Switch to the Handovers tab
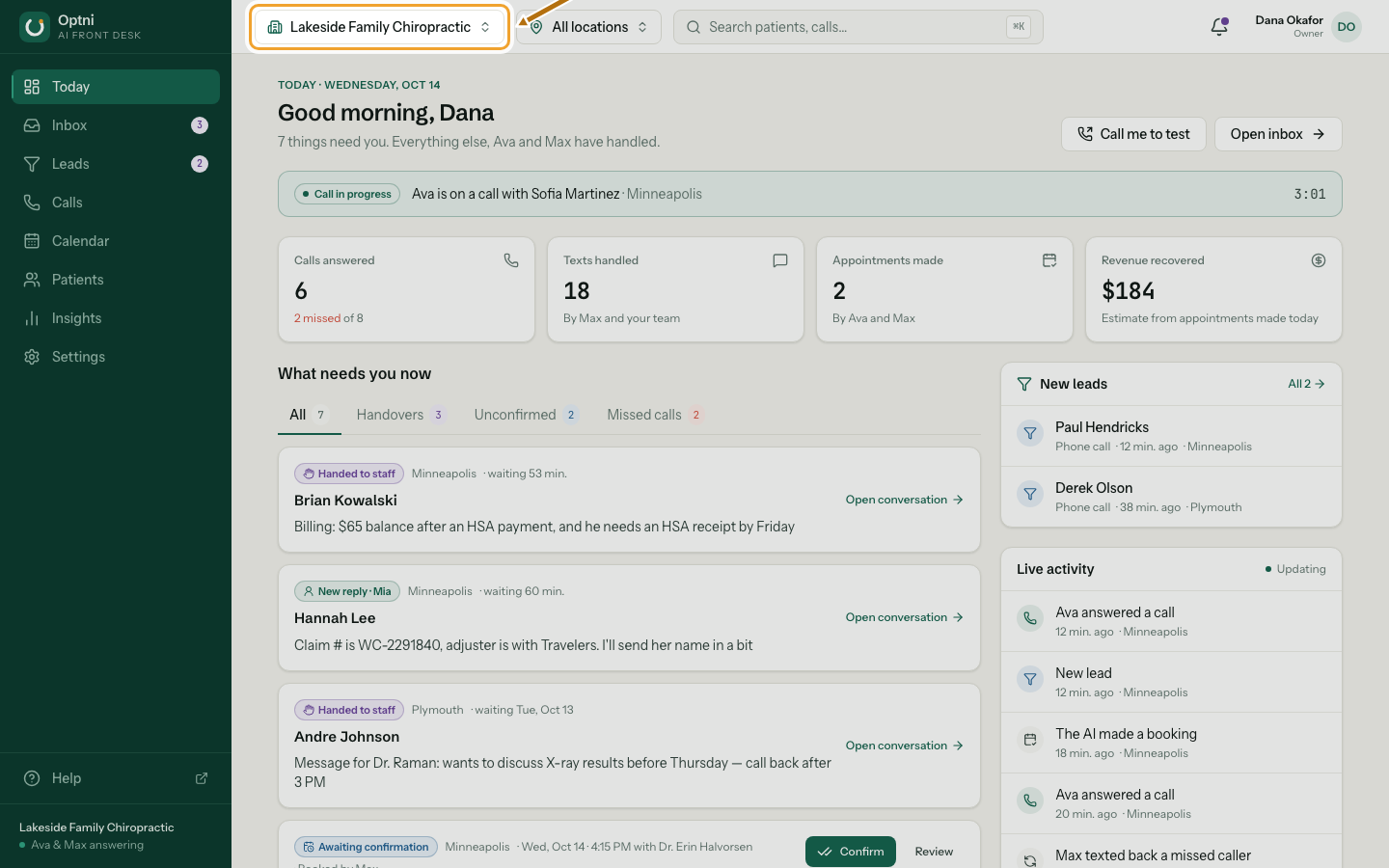Viewport: 1389px width, 868px height. [401, 415]
